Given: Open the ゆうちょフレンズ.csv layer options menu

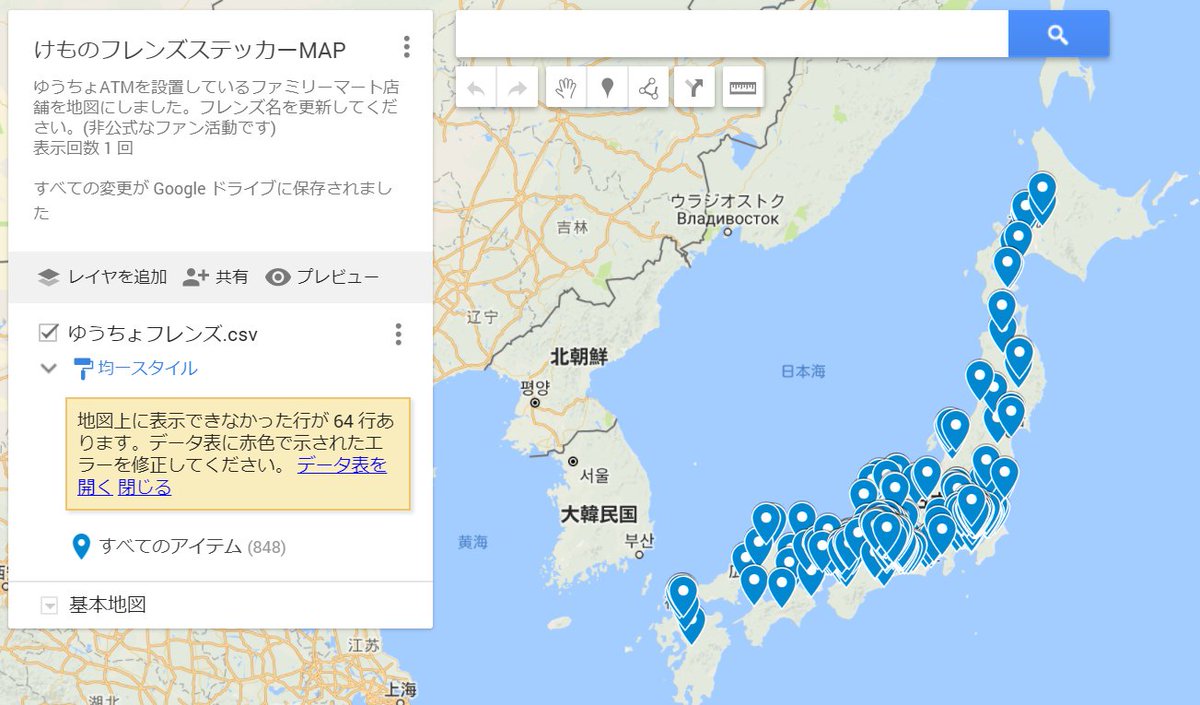Looking at the screenshot, I should coord(398,334).
